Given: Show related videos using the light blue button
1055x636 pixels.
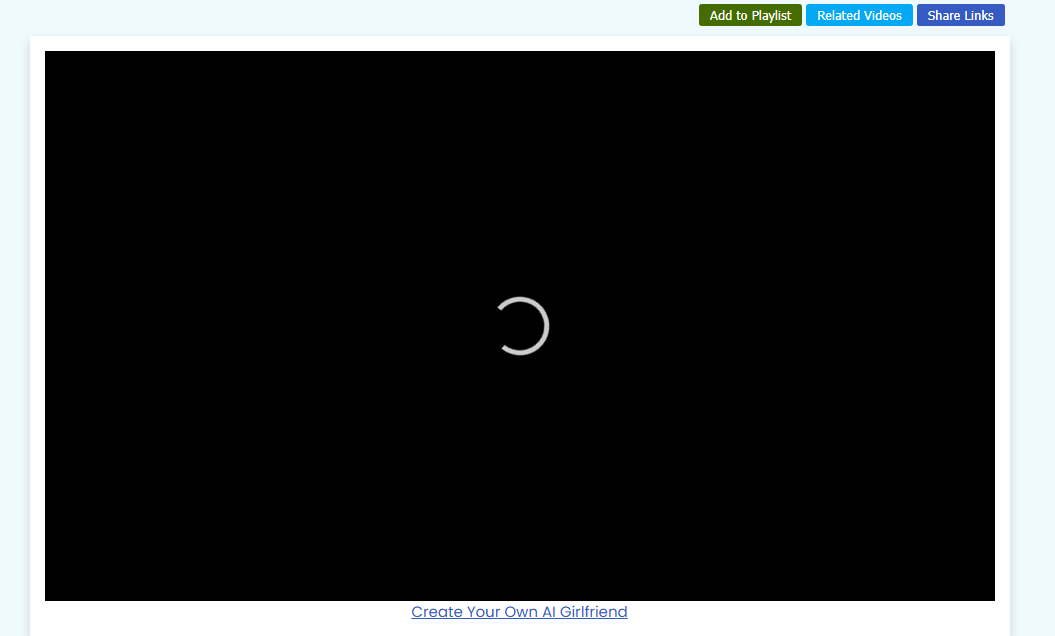Looking at the screenshot, I should click(x=859, y=15).
